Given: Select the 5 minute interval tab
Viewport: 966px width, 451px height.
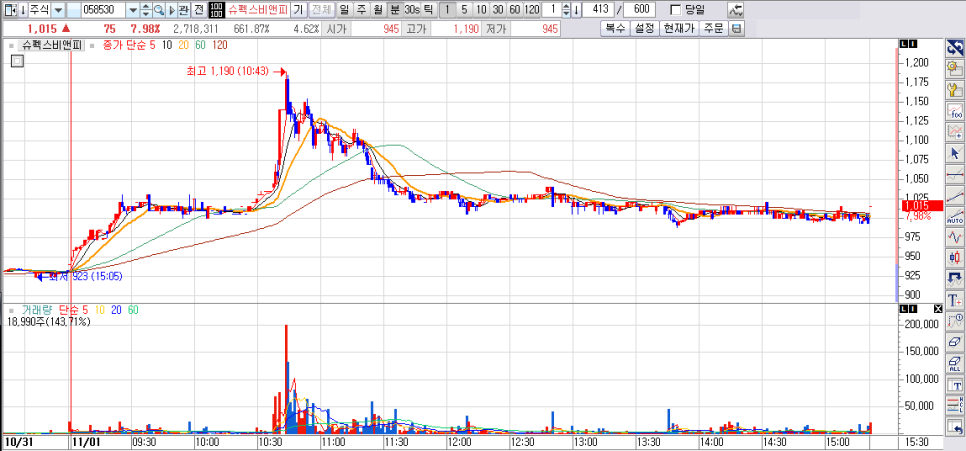Looking at the screenshot, I should pos(465,10).
